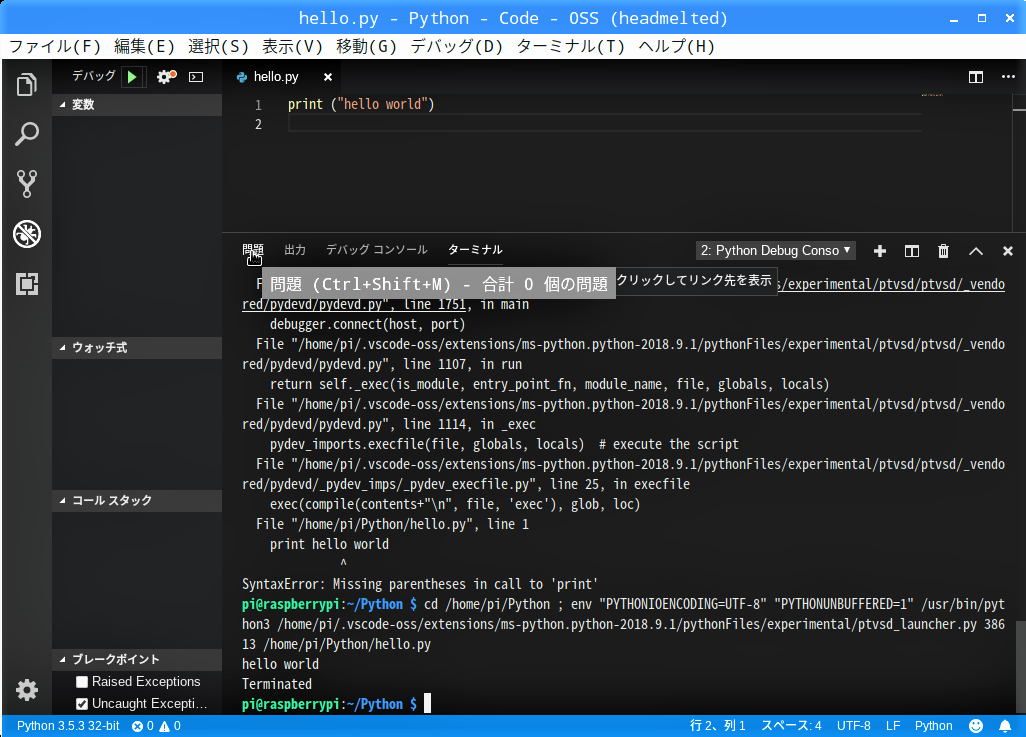Open the 編集(E) menu
This screenshot has height=737, width=1026.
[144, 46]
